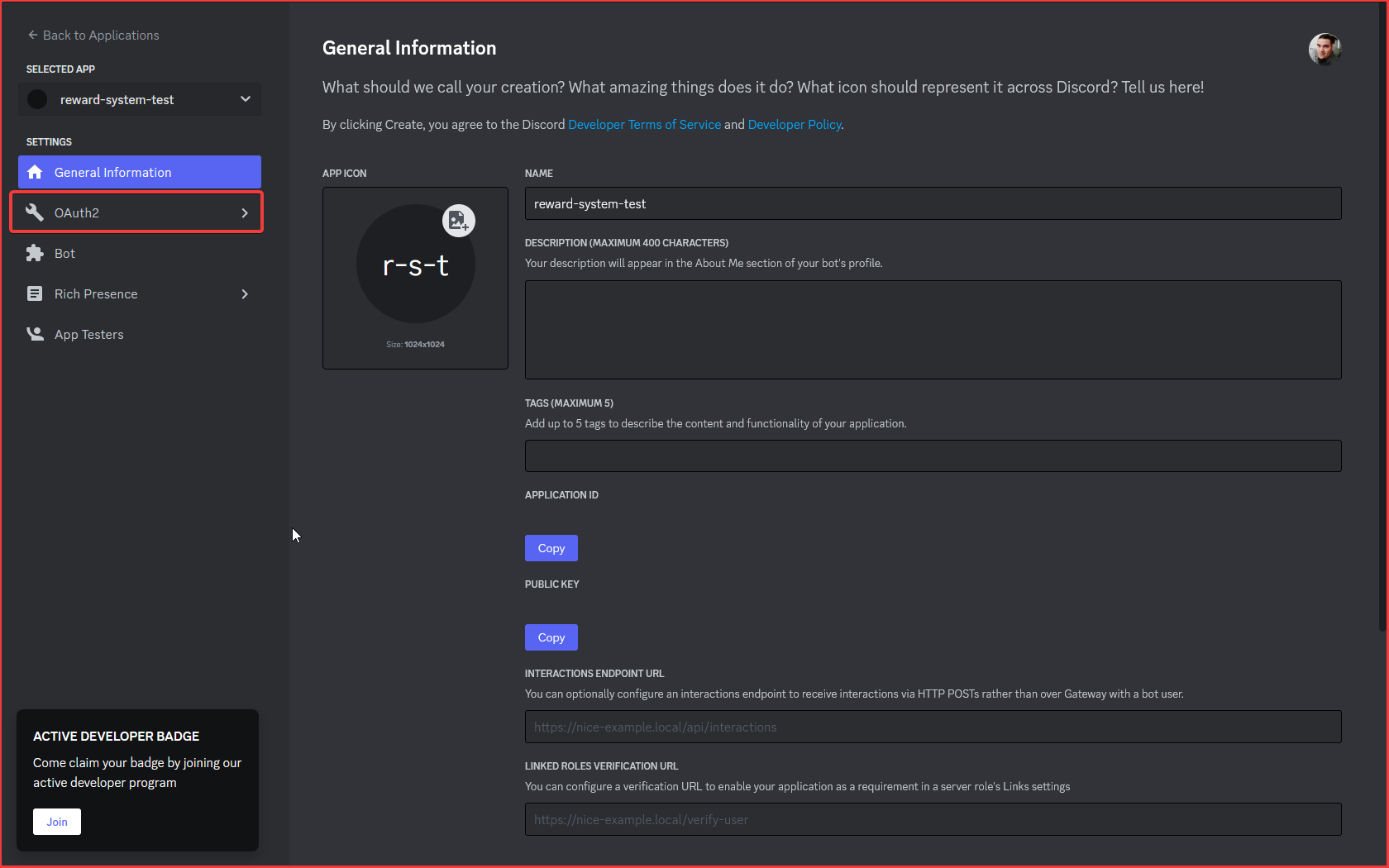
Task: Click the Rich Presence document icon
Action: click(35, 293)
